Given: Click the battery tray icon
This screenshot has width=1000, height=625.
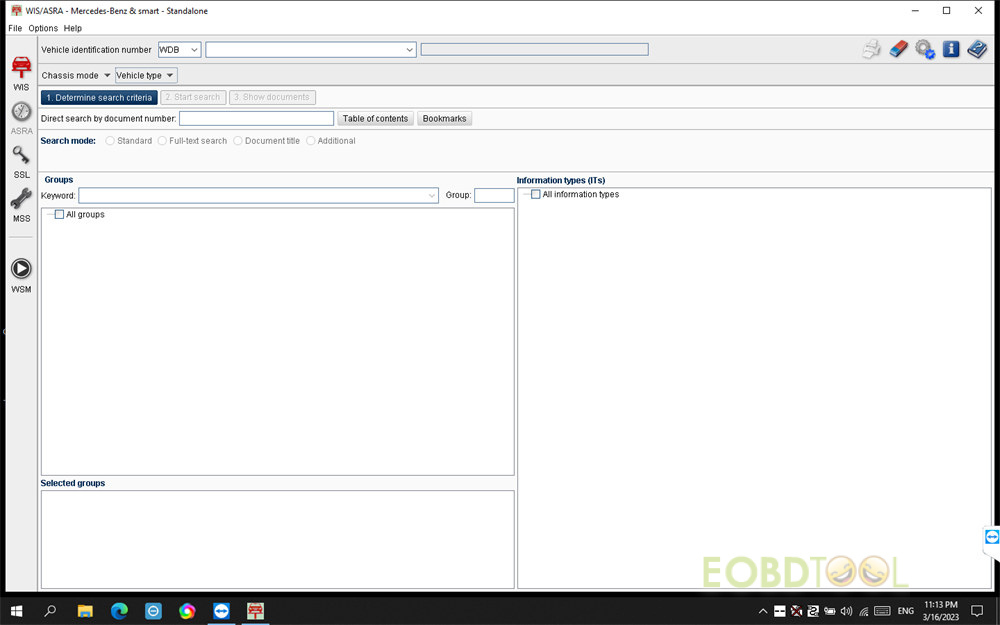Looking at the screenshot, I should pos(830,611).
